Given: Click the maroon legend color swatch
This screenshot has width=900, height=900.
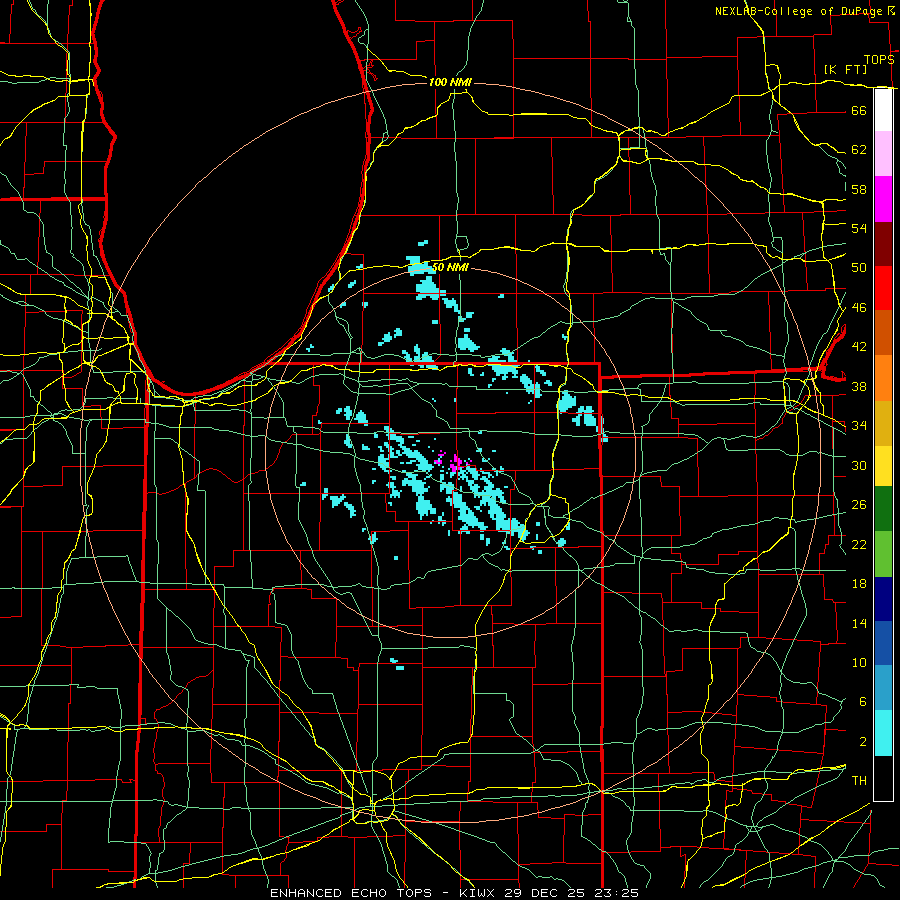Looking at the screenshot, I should (x=883, y=244).
